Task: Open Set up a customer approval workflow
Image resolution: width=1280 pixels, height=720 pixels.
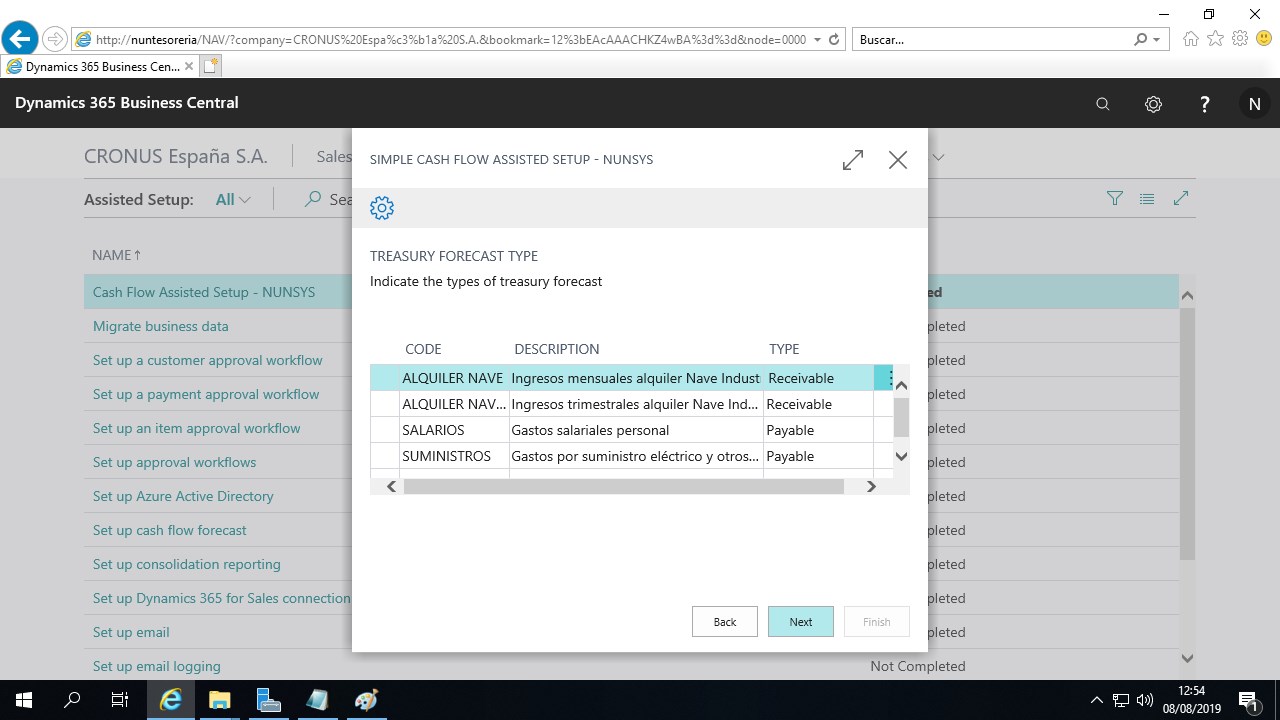Action: pyautogui.click(x=207, y=360)
